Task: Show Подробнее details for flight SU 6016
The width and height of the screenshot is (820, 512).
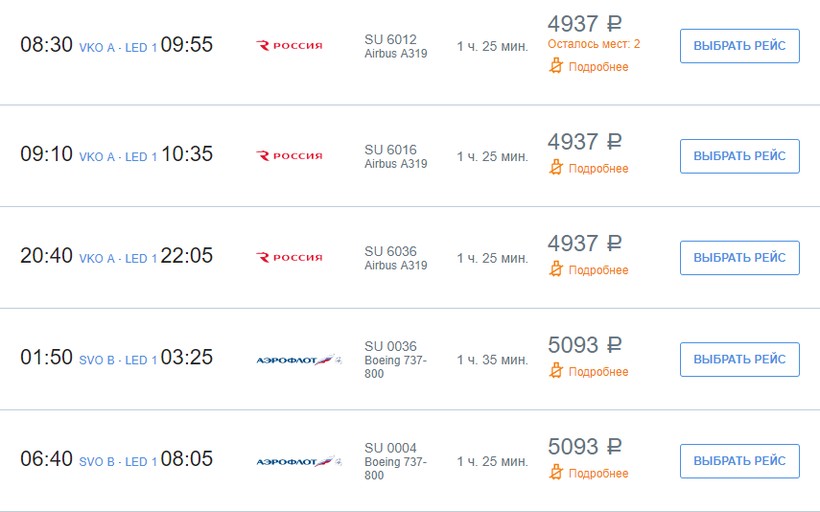Action: pos(598,169)
